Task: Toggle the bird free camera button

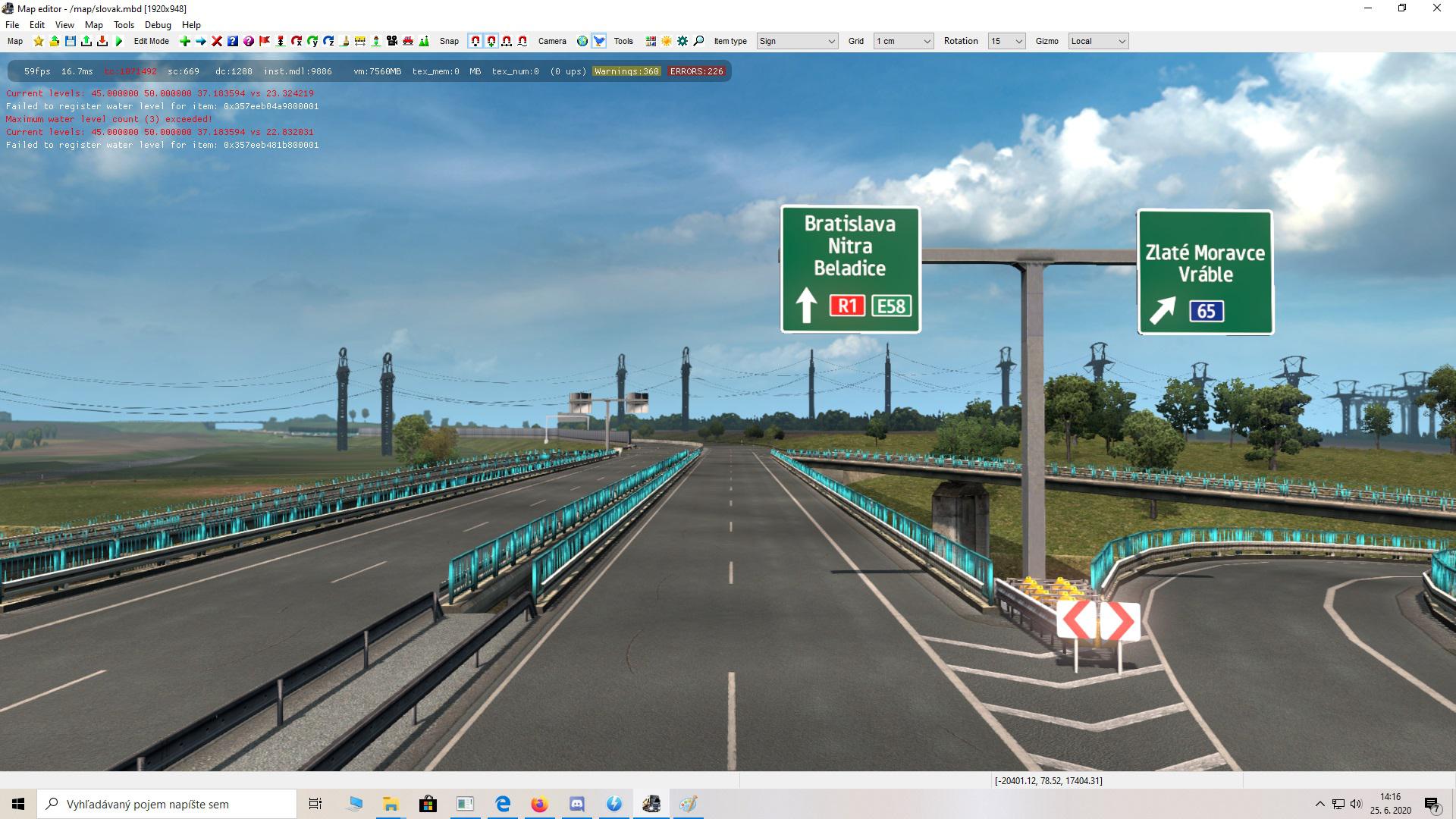Action: coord(599,41)
